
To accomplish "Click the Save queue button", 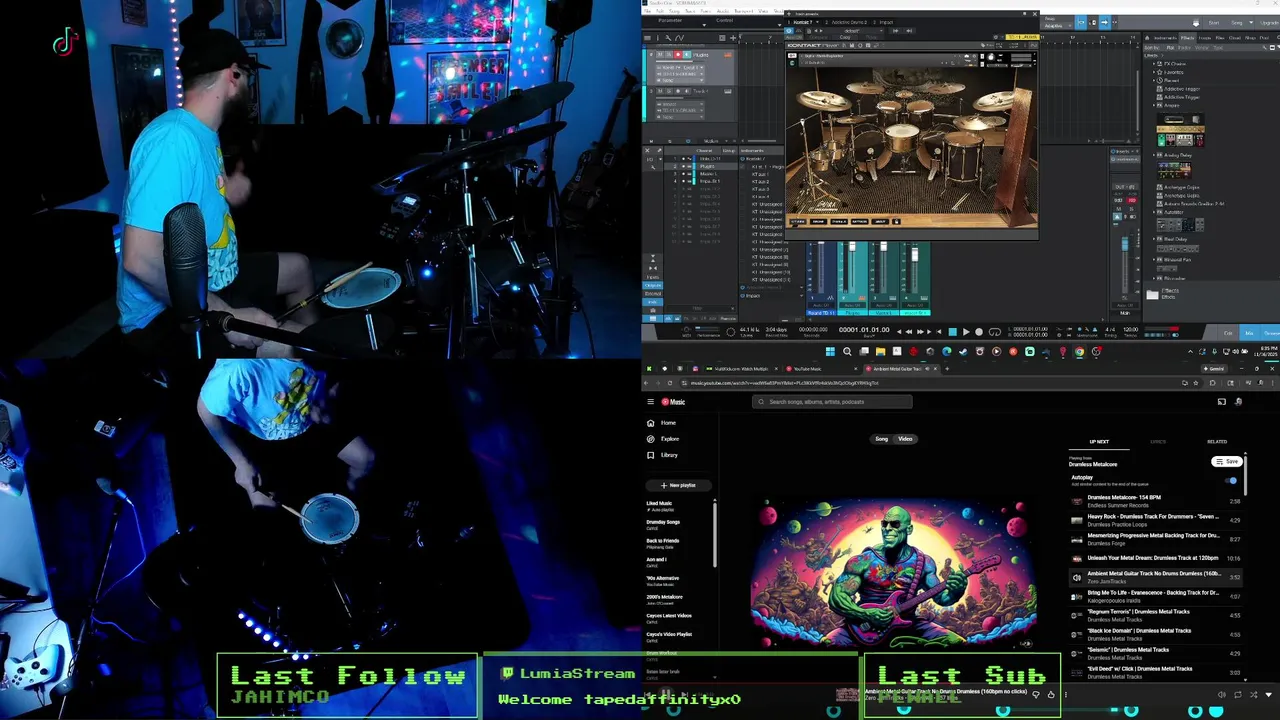I will 1227,461.
